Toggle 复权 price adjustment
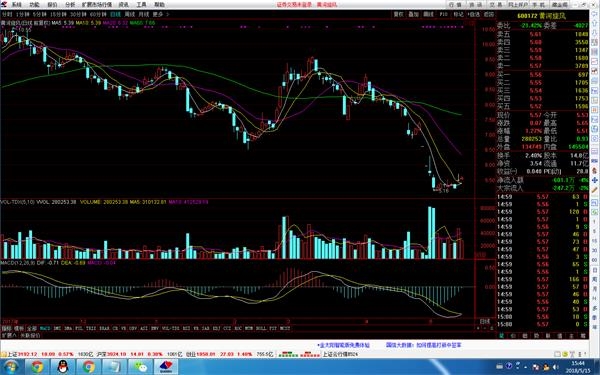This screenshot has width=600, height=375. 398,14
